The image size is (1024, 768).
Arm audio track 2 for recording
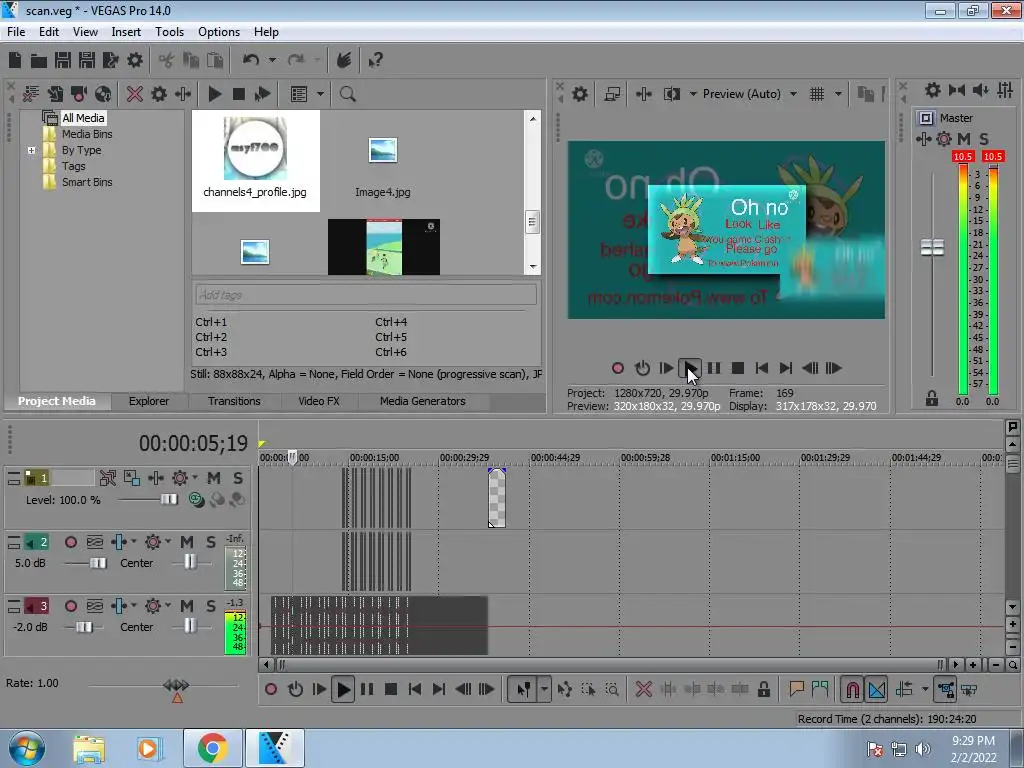[x=71, y=542]
